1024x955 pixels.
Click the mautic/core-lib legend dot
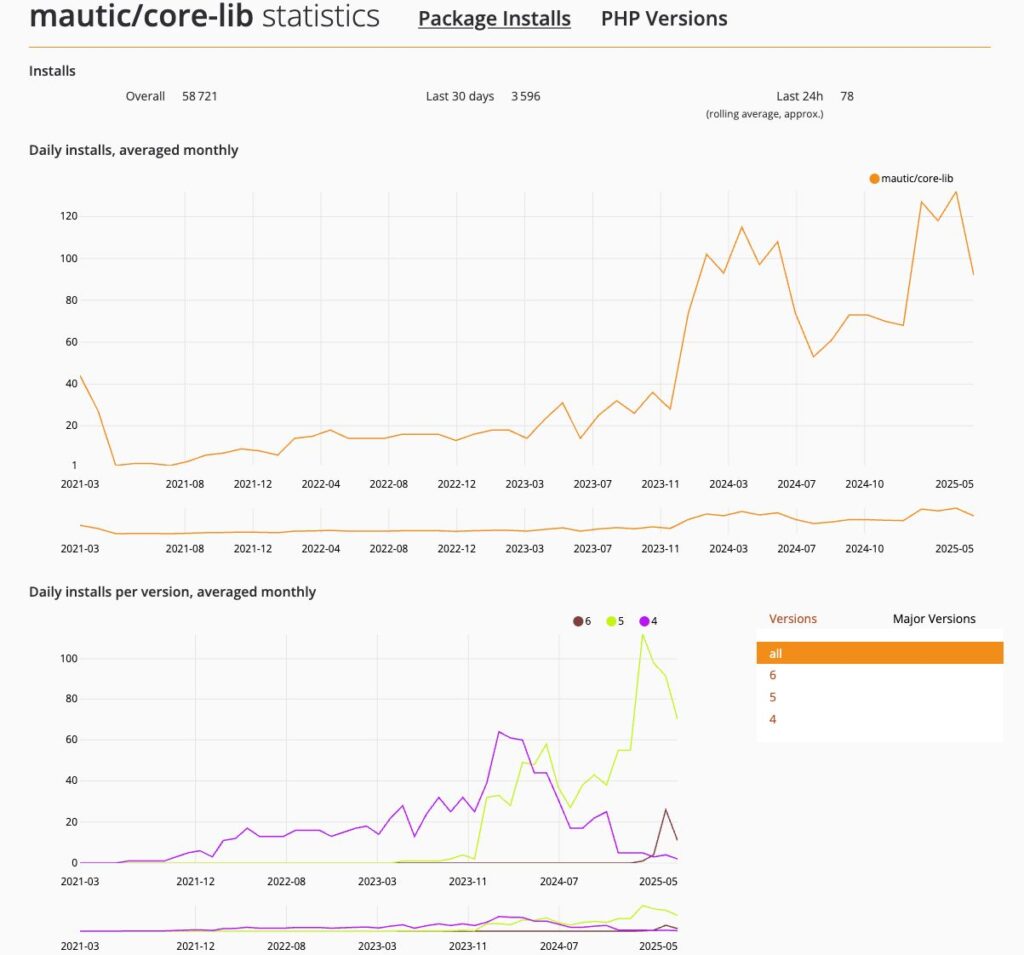click(x=872, y=178)
